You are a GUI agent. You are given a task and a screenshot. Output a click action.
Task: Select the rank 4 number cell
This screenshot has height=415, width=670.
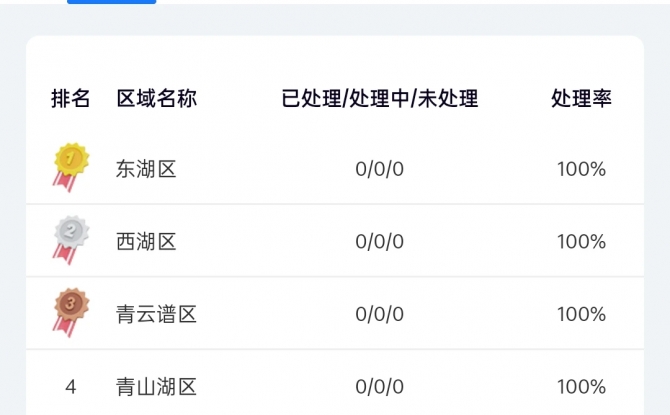[71, 387]
